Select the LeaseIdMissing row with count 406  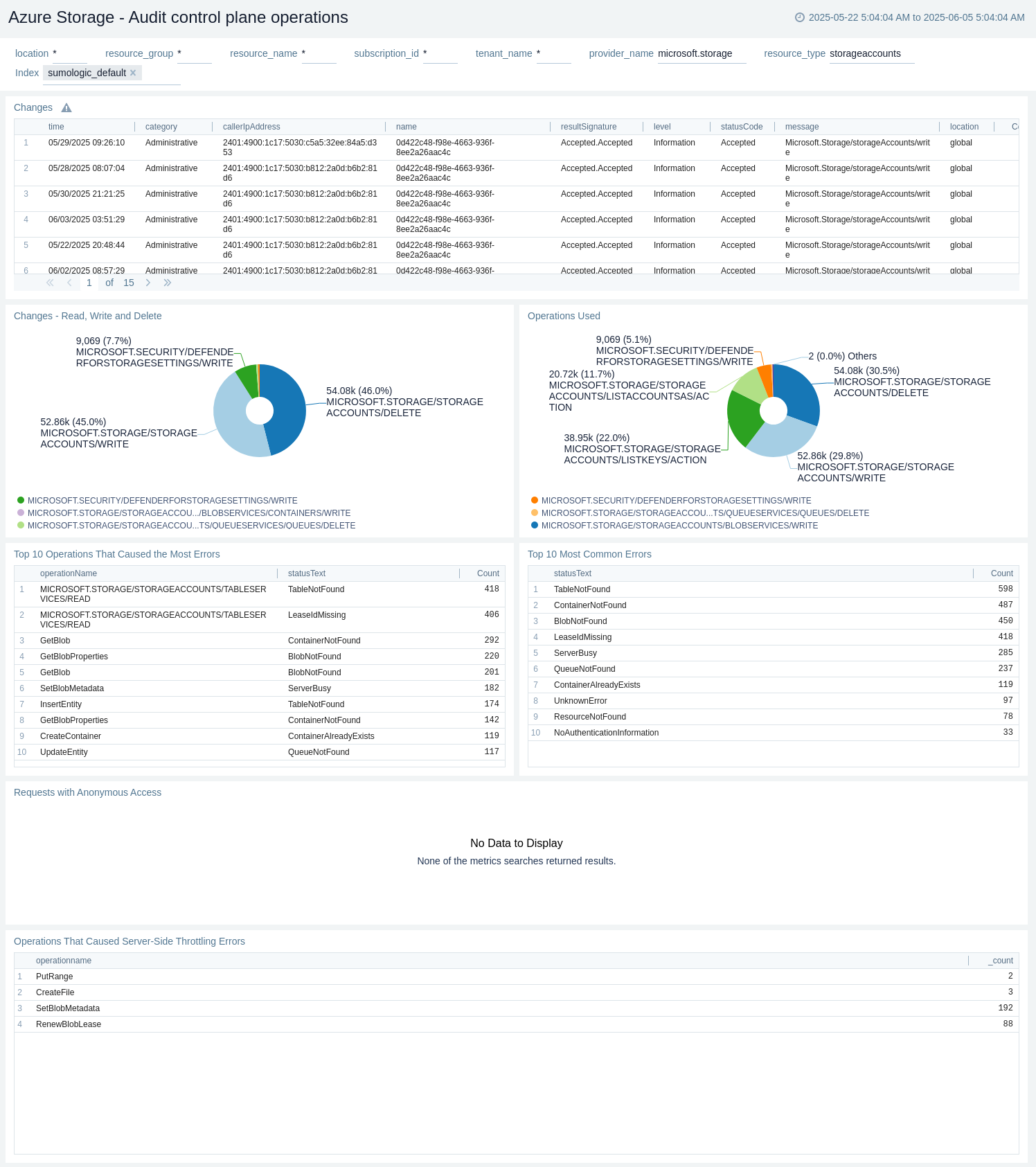click(x=260, y=620)
